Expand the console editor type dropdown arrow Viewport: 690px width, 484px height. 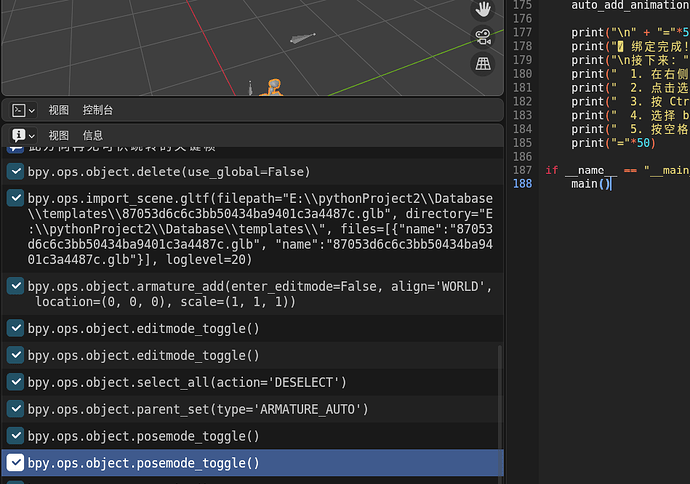[31, 111]
